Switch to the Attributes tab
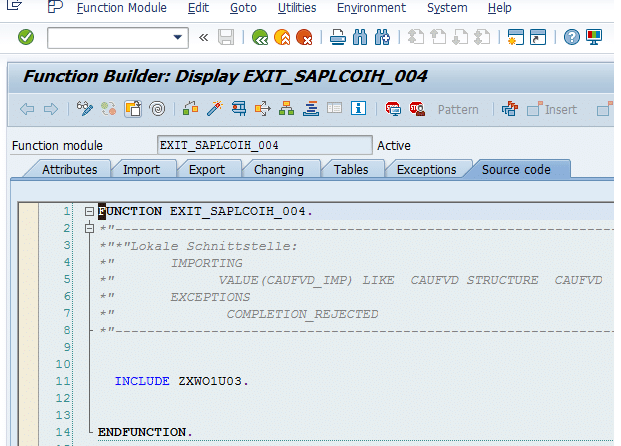This screenshot has height=446, width=621. click(69, 170)
